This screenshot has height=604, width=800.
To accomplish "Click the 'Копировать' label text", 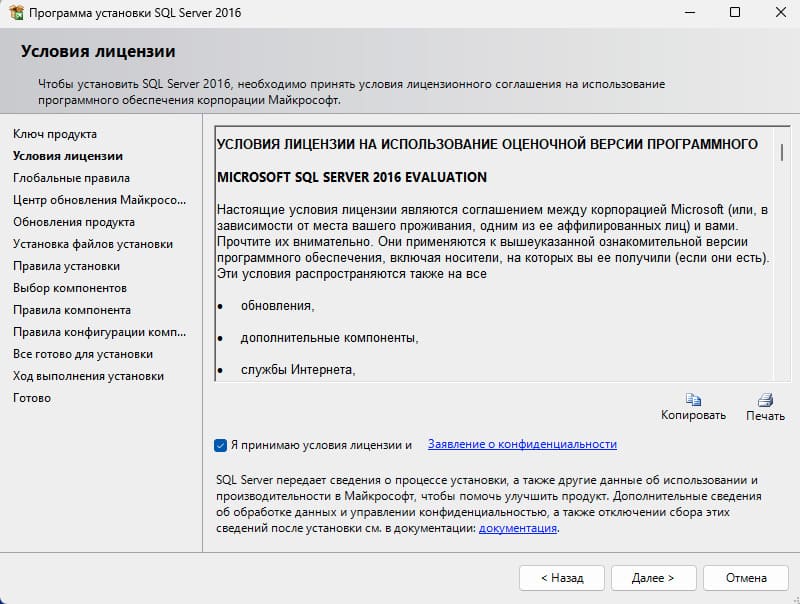I will coord(693,415).
